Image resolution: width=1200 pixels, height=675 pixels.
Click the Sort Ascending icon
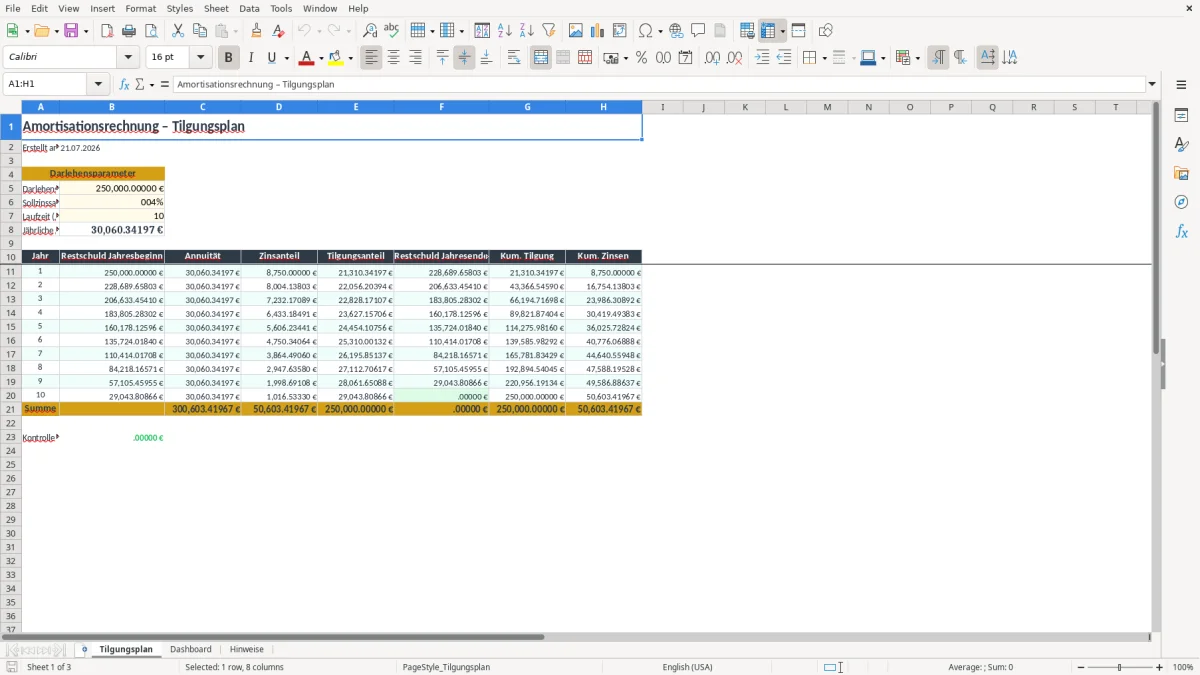tap(505, 30)
